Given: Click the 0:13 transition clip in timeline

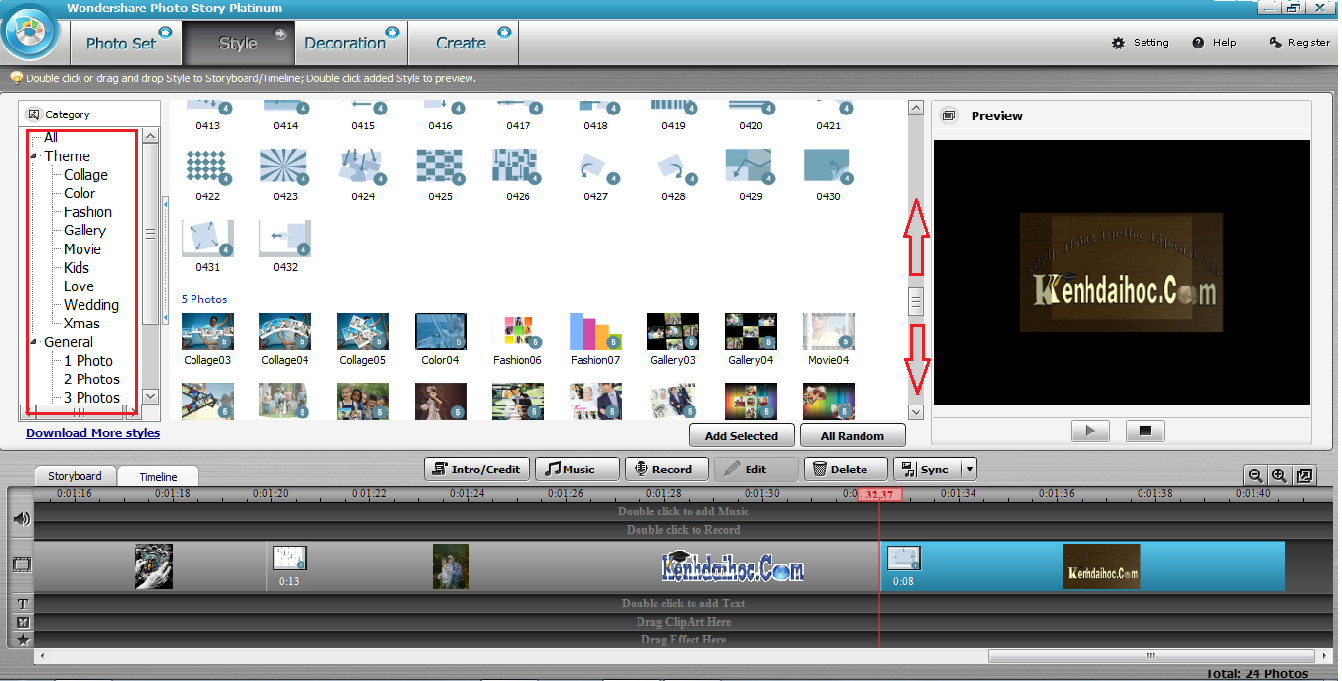Looking at the screenshot, I should [289, 559].
